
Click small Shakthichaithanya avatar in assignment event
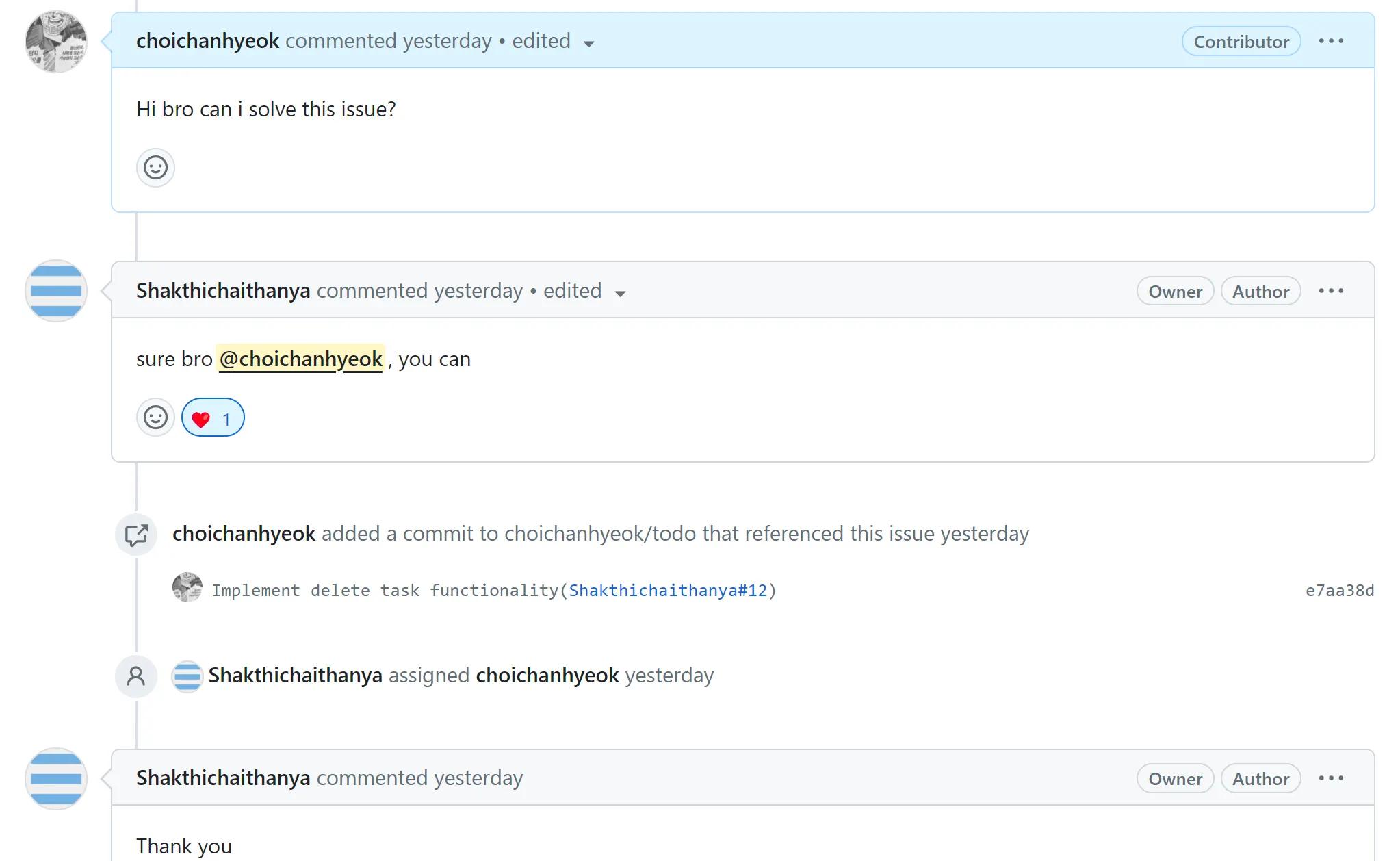187,676
